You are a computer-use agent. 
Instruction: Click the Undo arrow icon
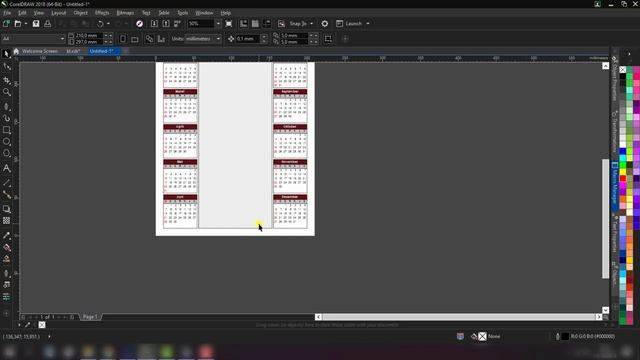pyautogui.click(x=100, y=24)
